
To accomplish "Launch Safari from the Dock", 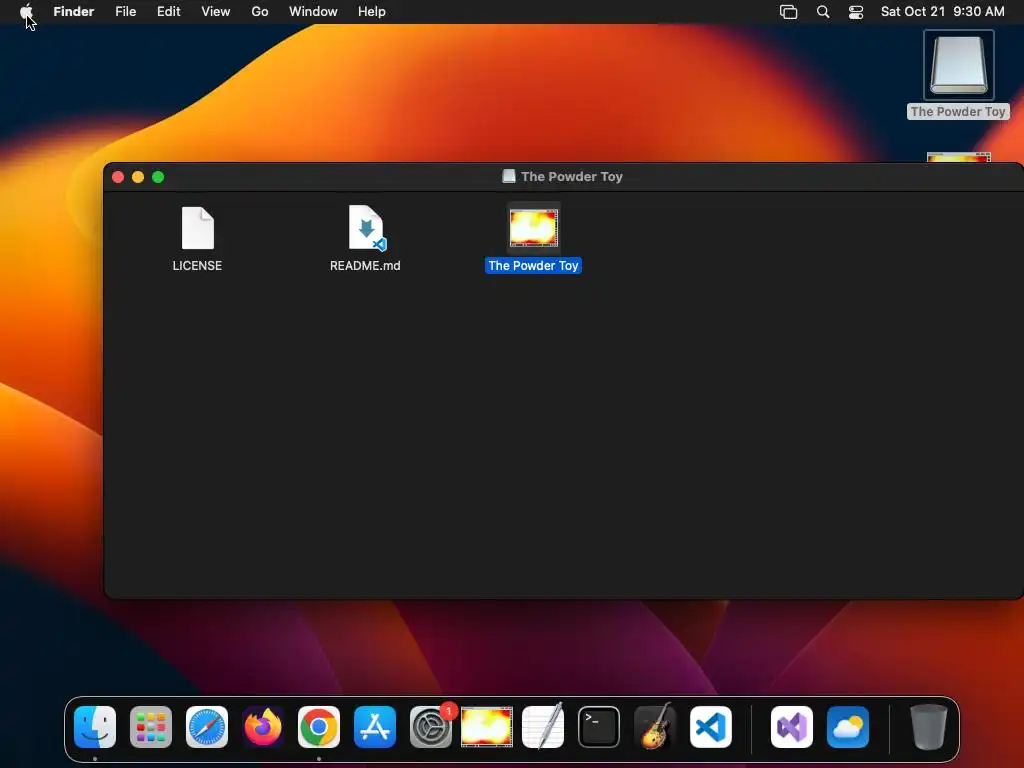I will pyautogui.click(x=207, y=727).
